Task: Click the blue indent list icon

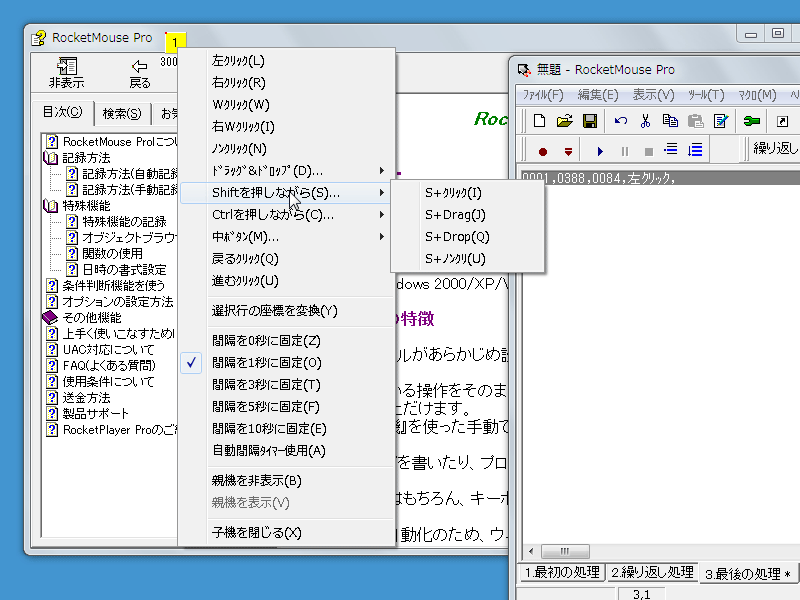Action: [695, 150]
